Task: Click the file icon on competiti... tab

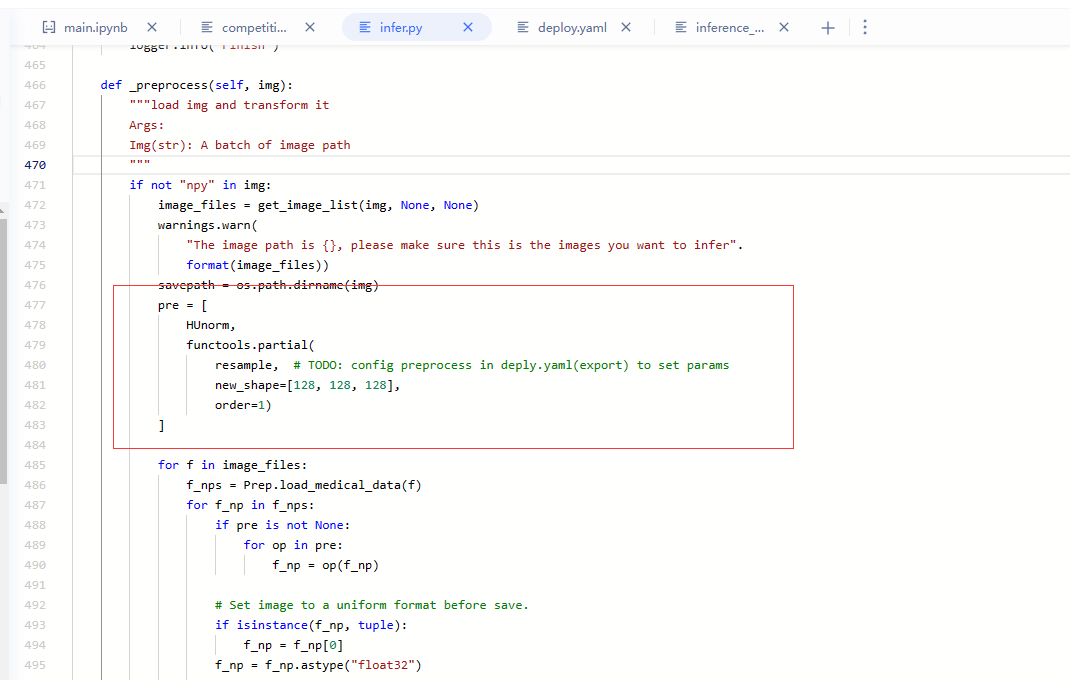Action: tap(207, 27)
